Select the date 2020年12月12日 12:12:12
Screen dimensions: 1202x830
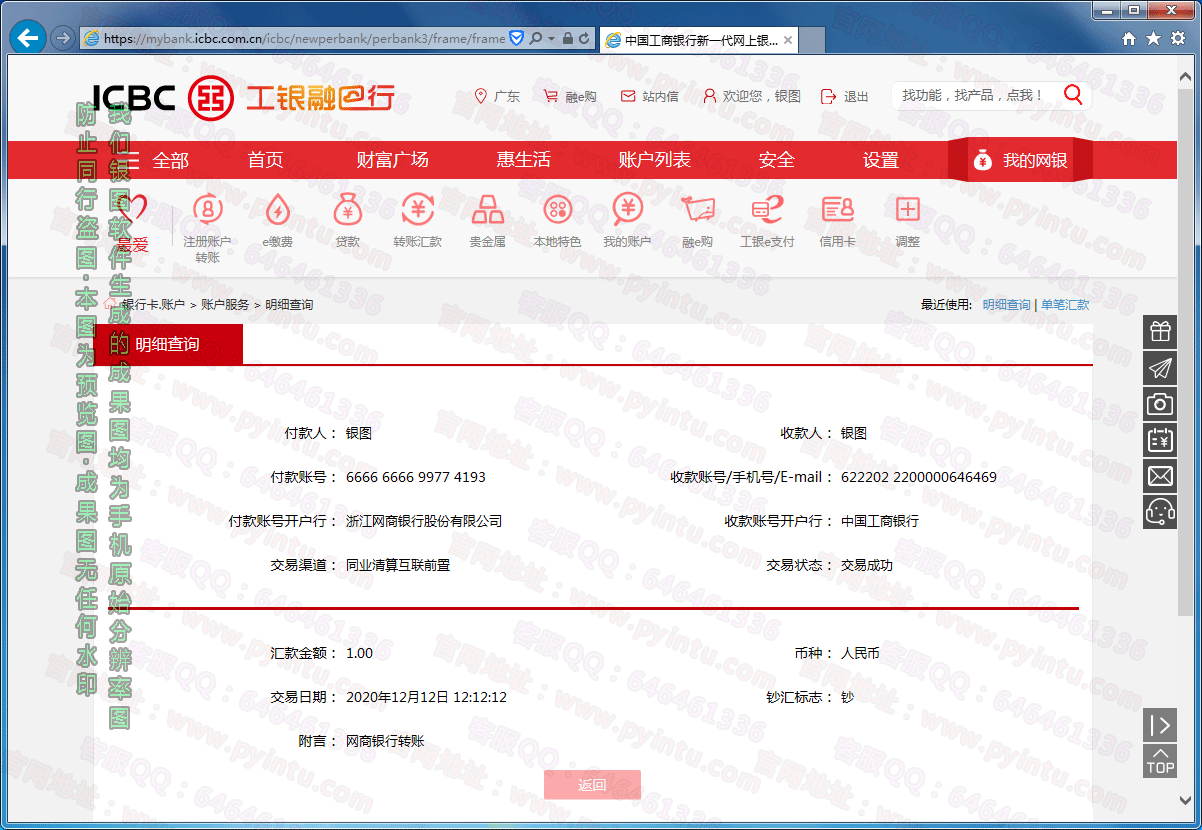tap(426, 697)
